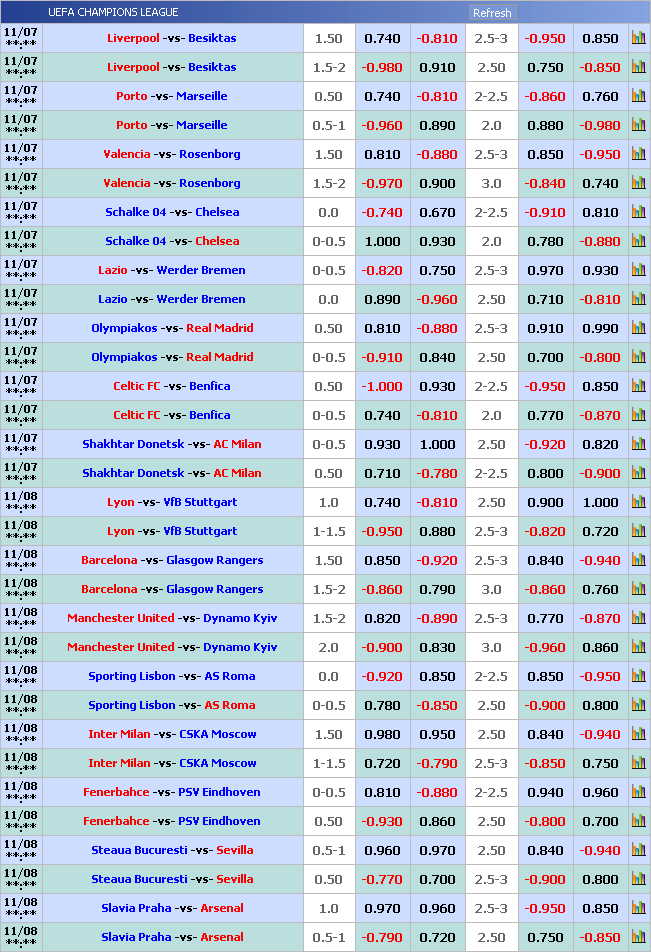Click 0.970 odds in Lazio vs Werder Bremen row
The height and width of the screenshot is (952, 651).
pyautogui.click(x=545, y=271)
